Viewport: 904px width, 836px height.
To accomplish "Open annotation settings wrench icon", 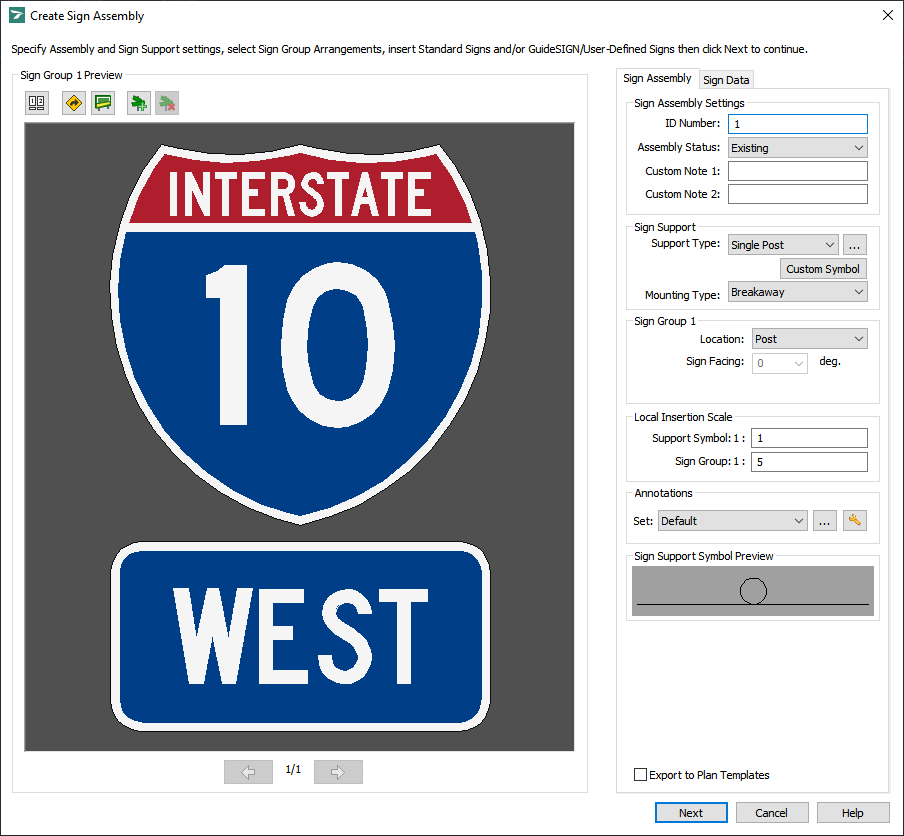I will click(854, 521).
